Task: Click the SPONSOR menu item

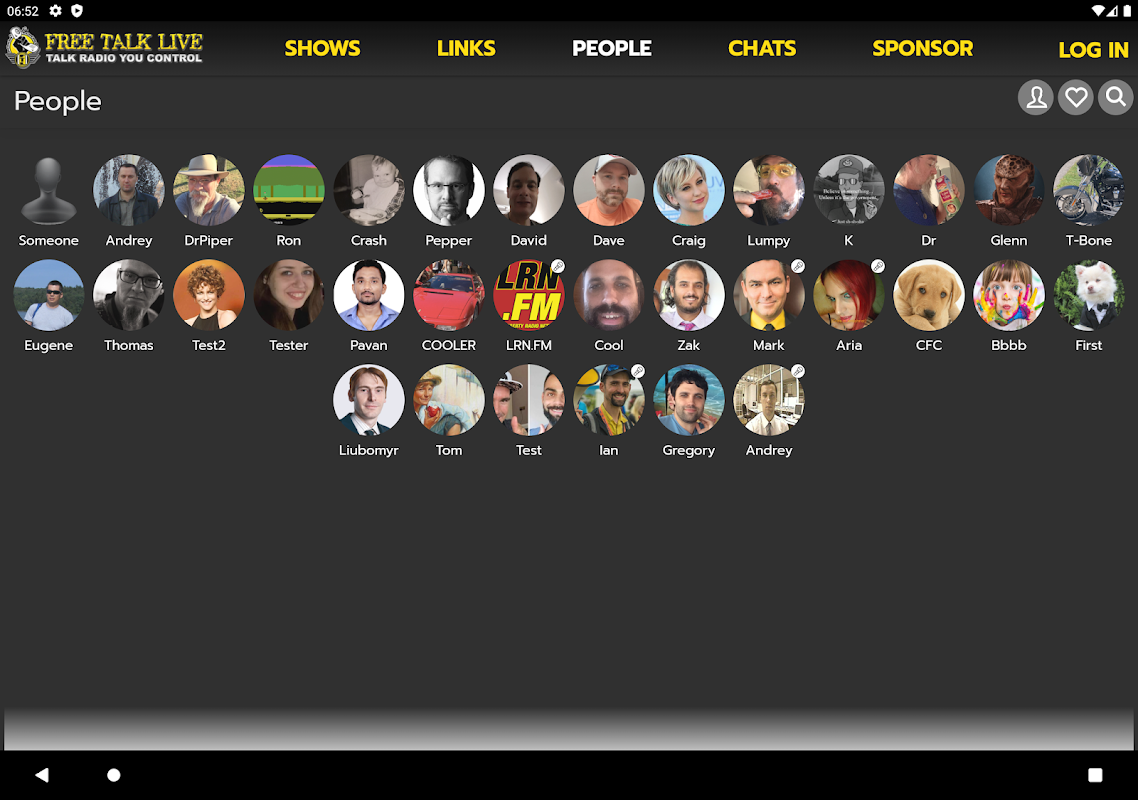Action: pyautogui.click(x=922, y=48)
